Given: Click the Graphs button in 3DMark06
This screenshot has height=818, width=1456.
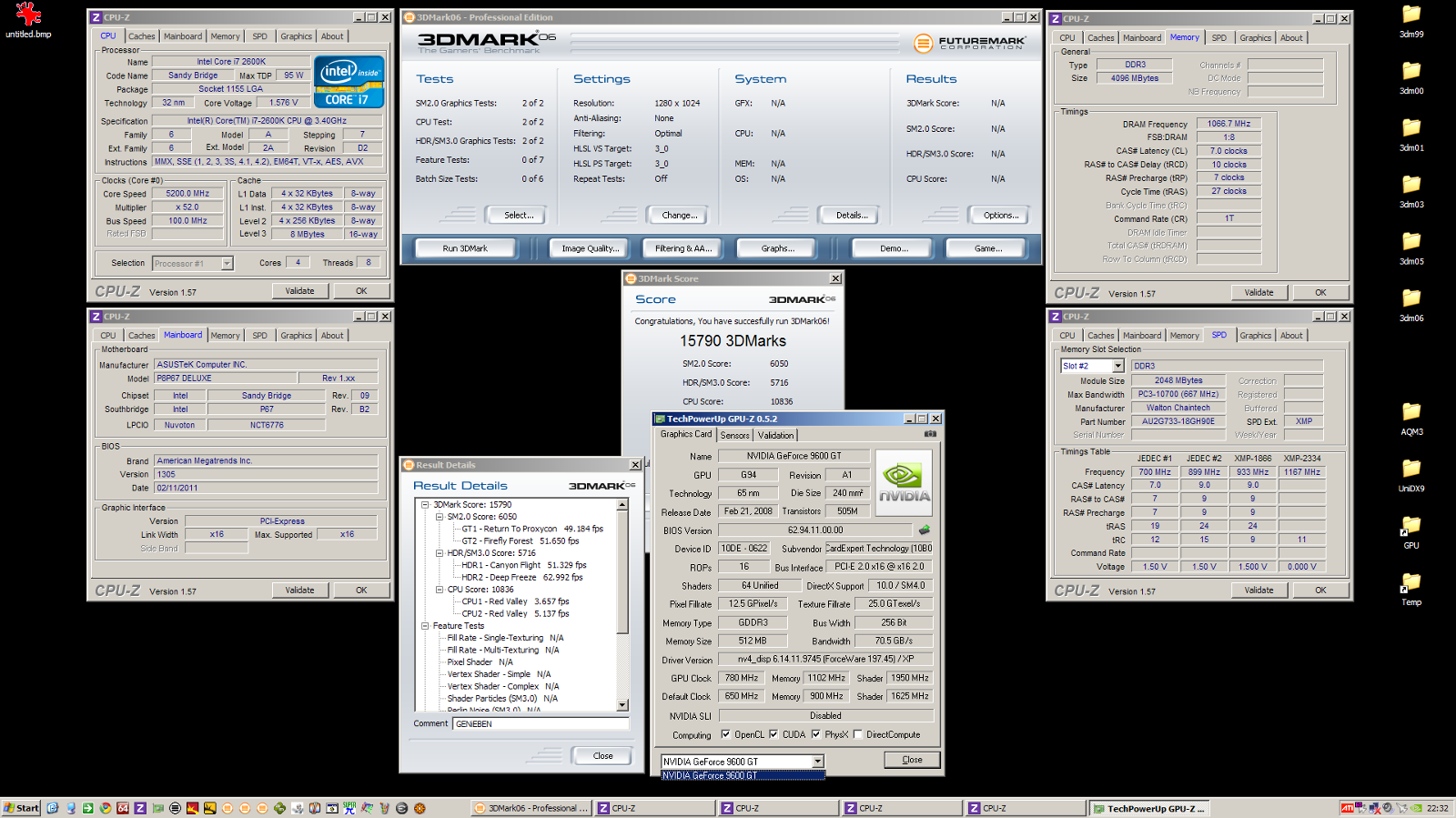Looking at the screenshot, I should (x=778, y=248).
